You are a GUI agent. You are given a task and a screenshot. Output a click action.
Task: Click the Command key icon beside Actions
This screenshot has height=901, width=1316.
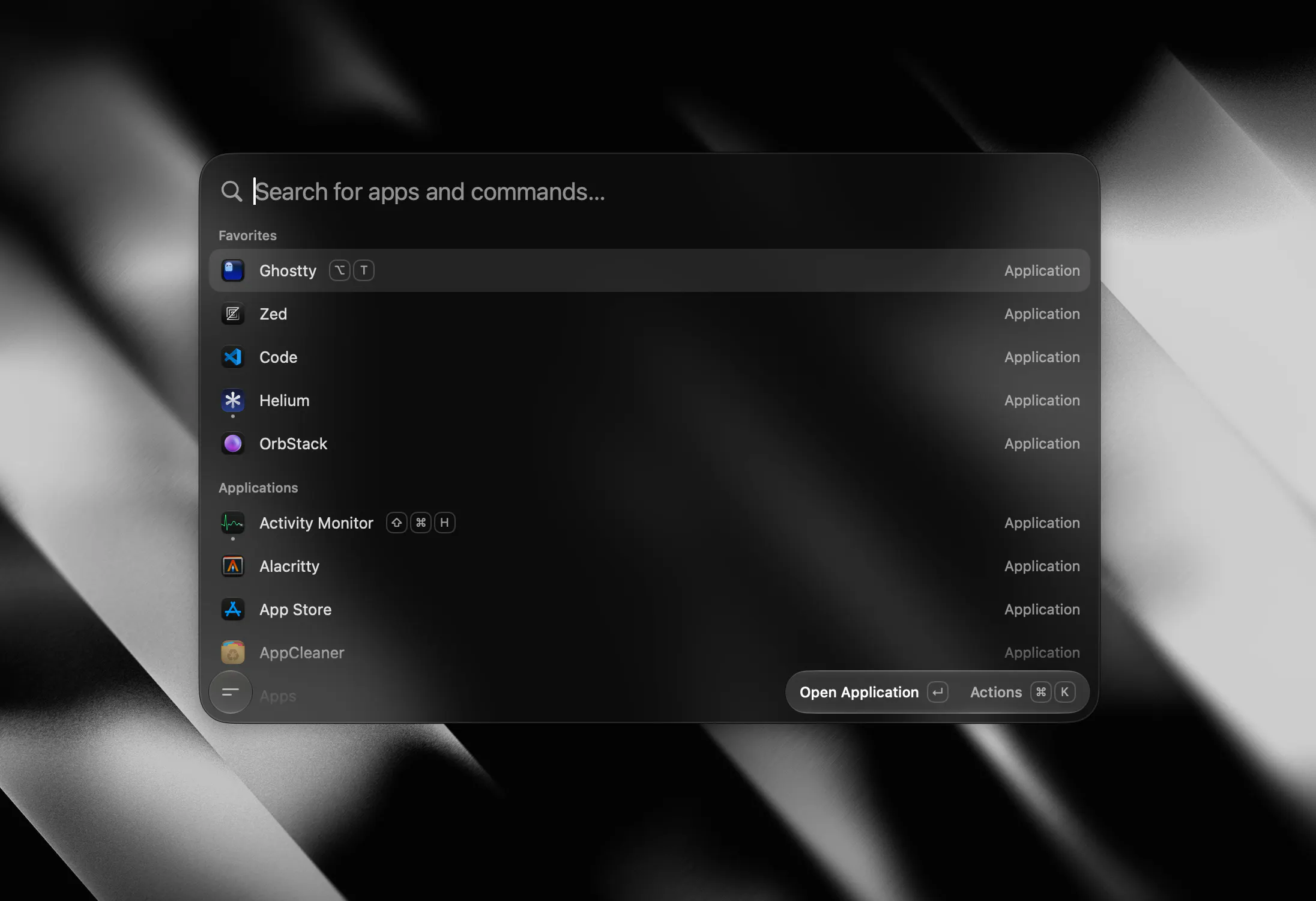[1041, 693]
